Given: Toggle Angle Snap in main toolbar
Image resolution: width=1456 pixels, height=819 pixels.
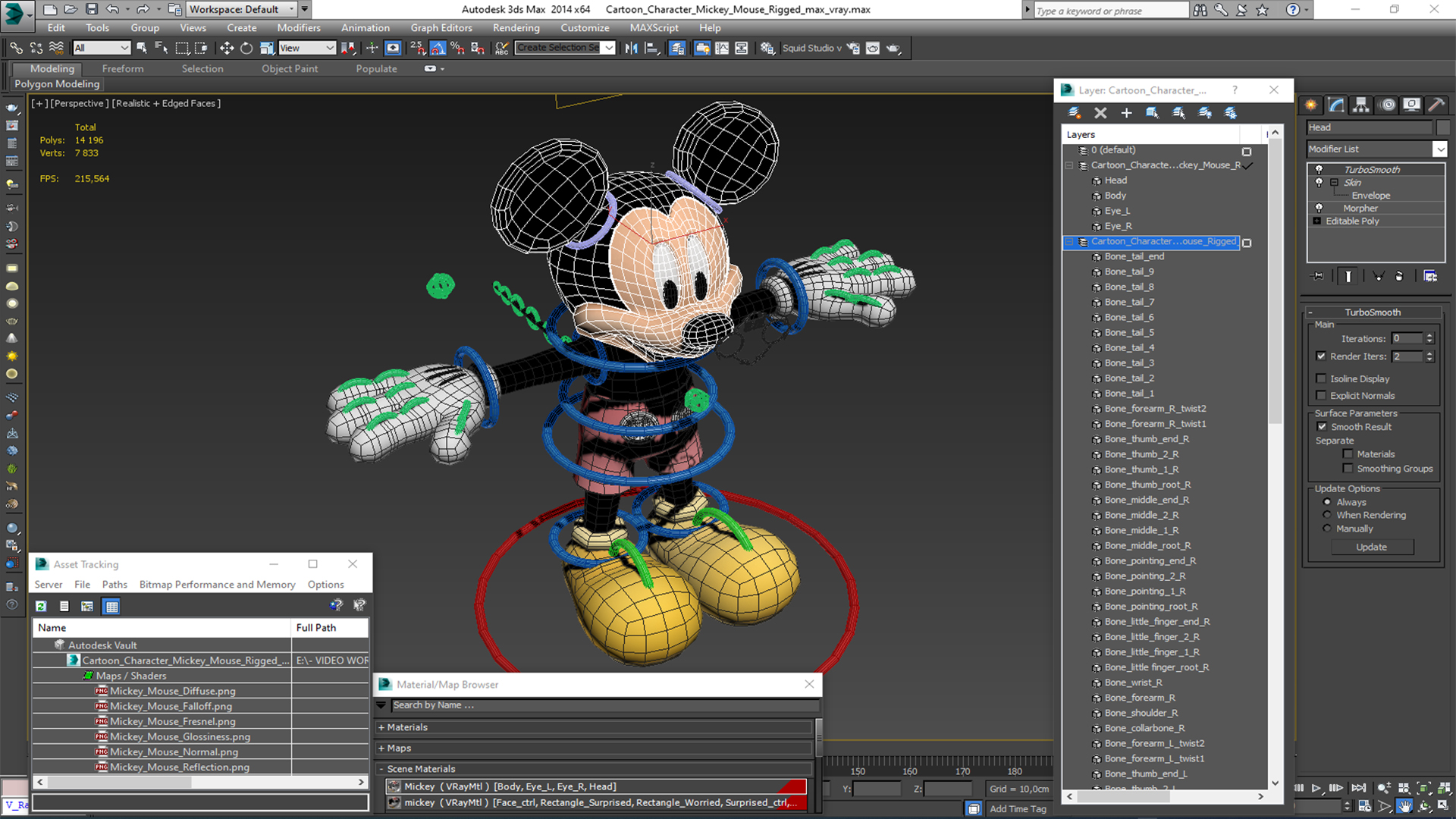Looking at the screenshot, I should click(438, 48).
